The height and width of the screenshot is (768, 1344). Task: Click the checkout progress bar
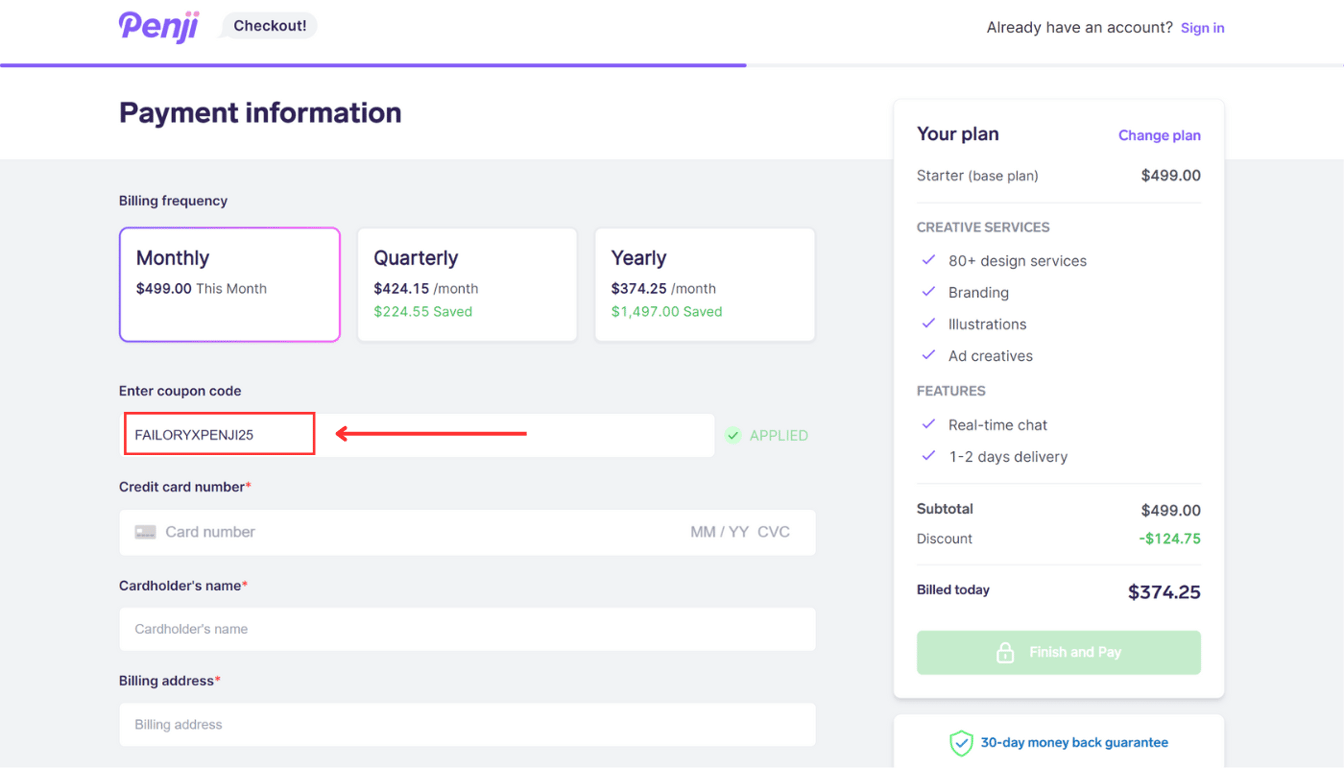pyautogui.click(x=373, y=65)
